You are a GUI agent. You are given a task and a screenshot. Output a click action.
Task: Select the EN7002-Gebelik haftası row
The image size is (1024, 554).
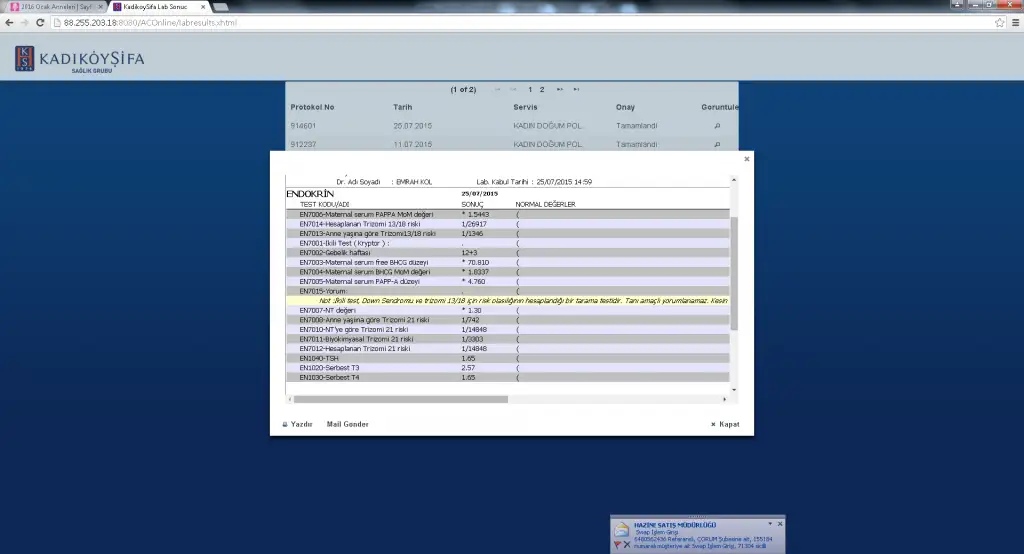coord(507,253)
